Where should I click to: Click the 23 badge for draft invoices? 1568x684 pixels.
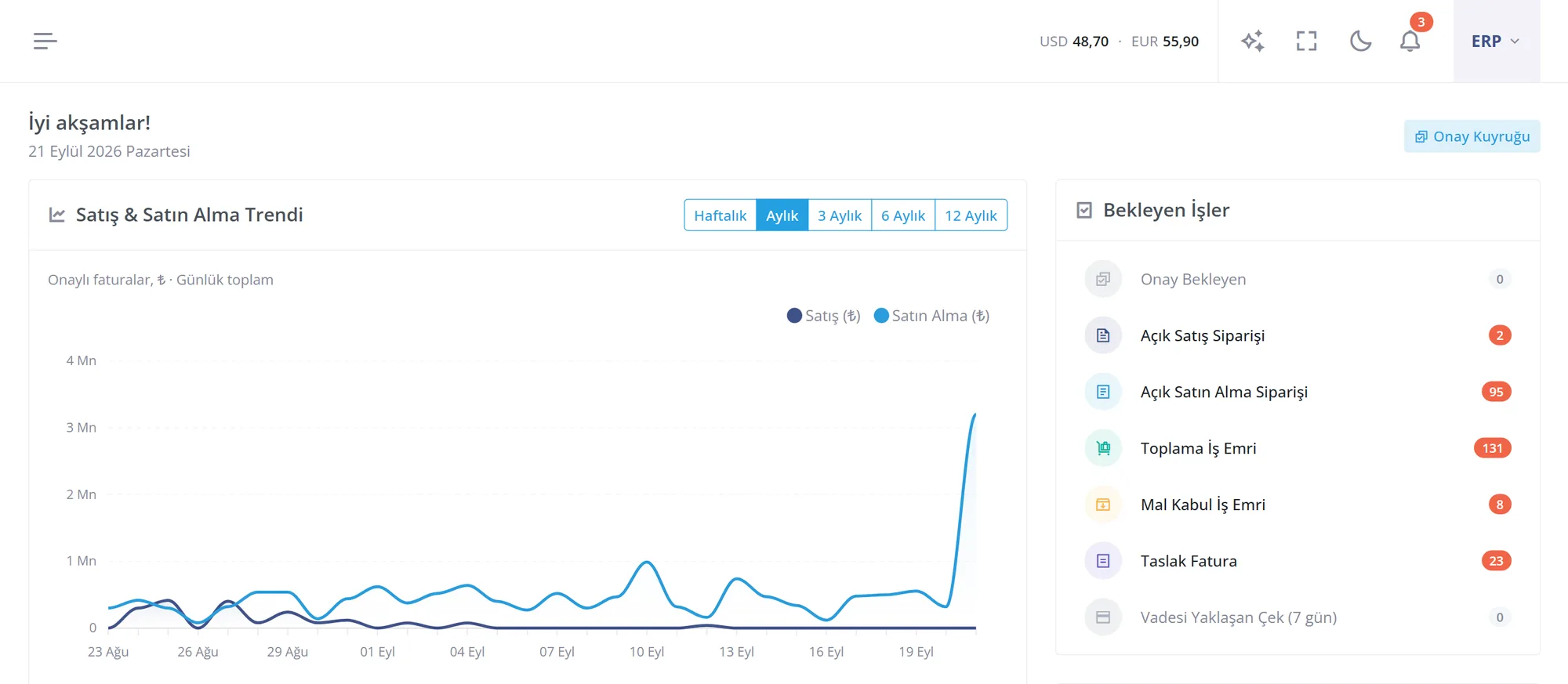tap(1496, 561)
